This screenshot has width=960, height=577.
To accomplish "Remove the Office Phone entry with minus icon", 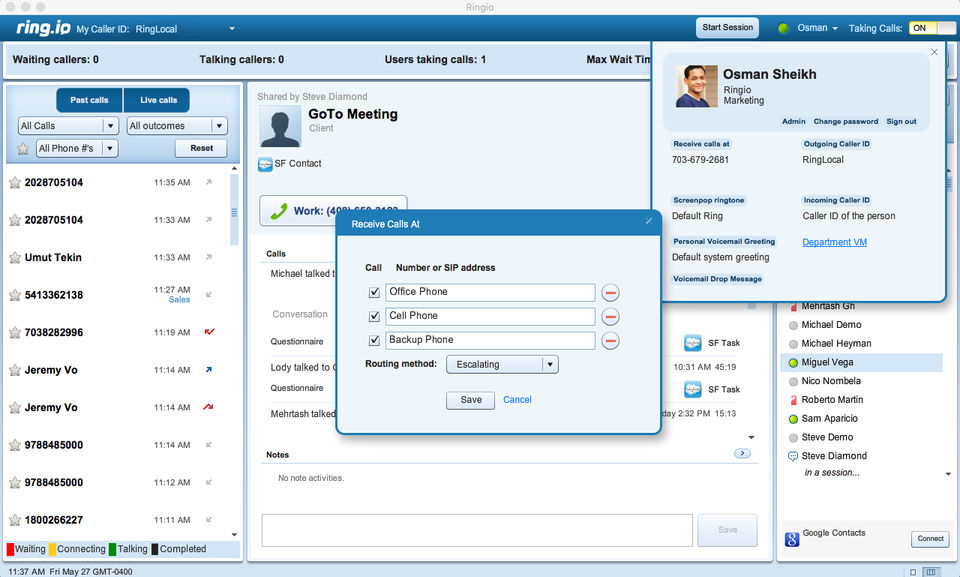I will click(610, 293).
